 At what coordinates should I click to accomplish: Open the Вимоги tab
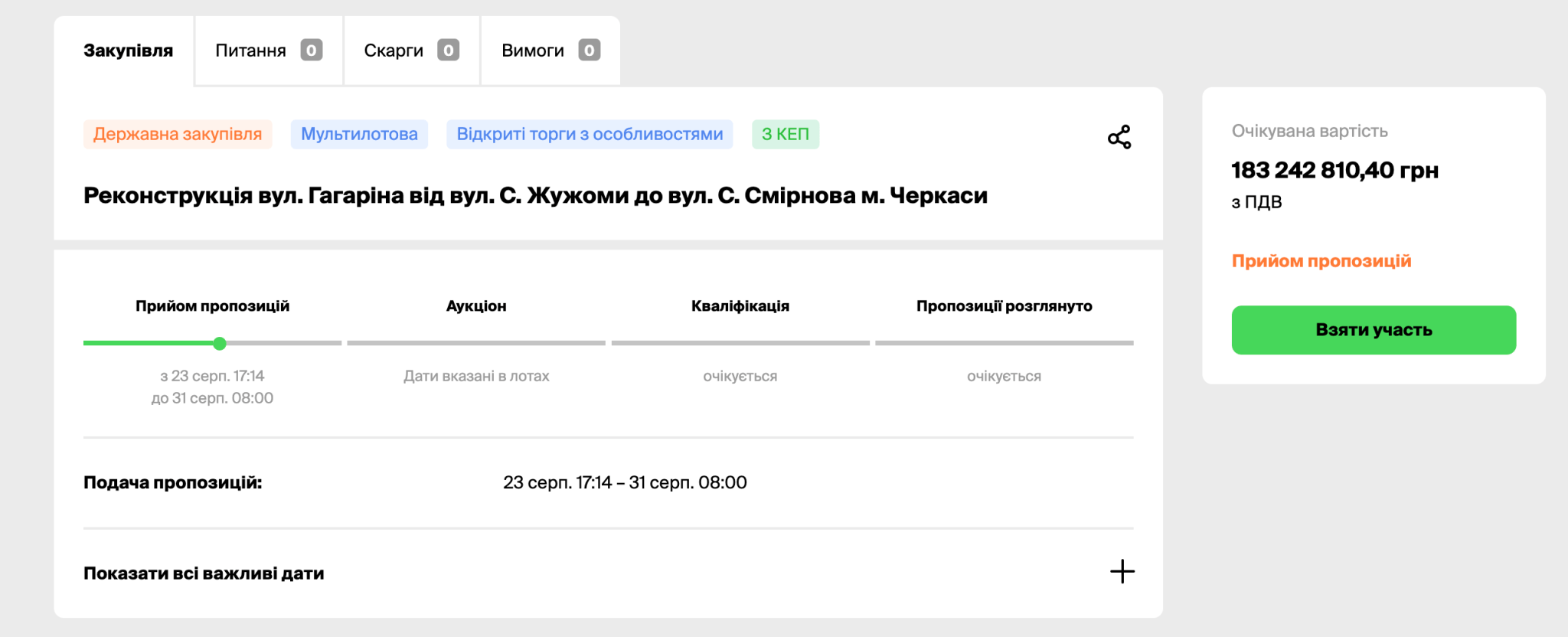coord(550,51)
